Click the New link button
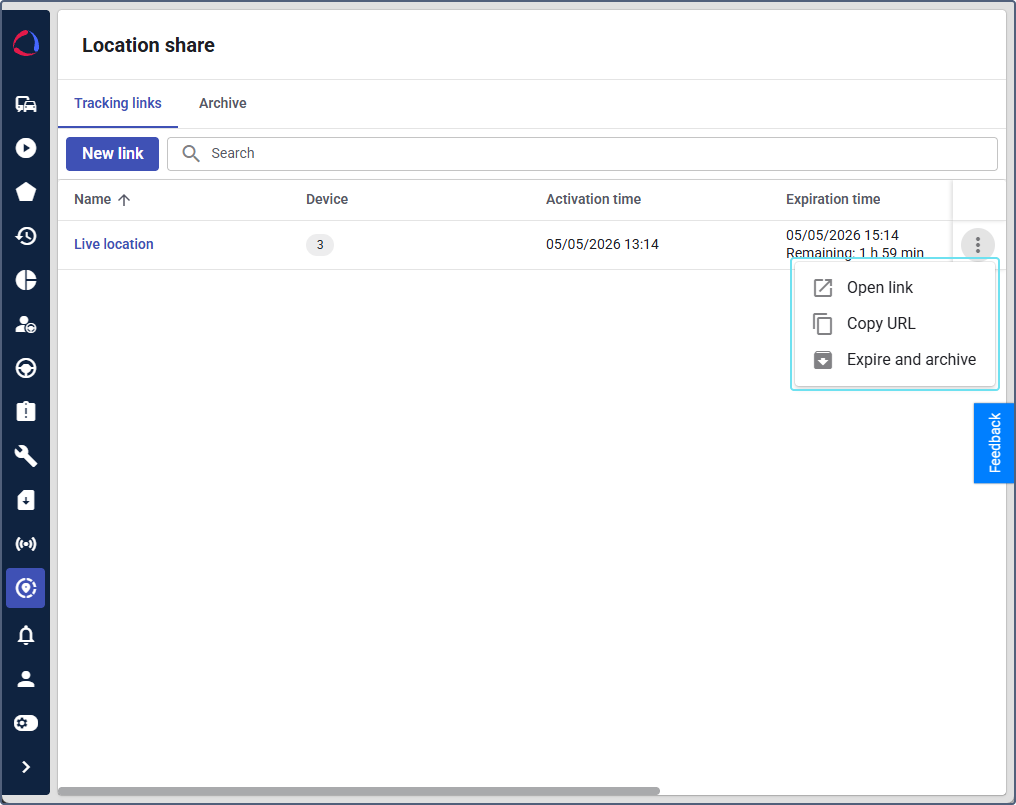 tap(113, 154)
